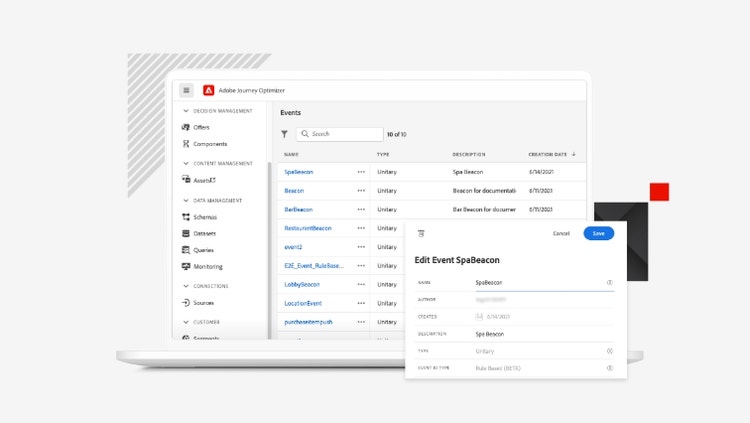Open the Offers sidebar item

coord(201,128)
